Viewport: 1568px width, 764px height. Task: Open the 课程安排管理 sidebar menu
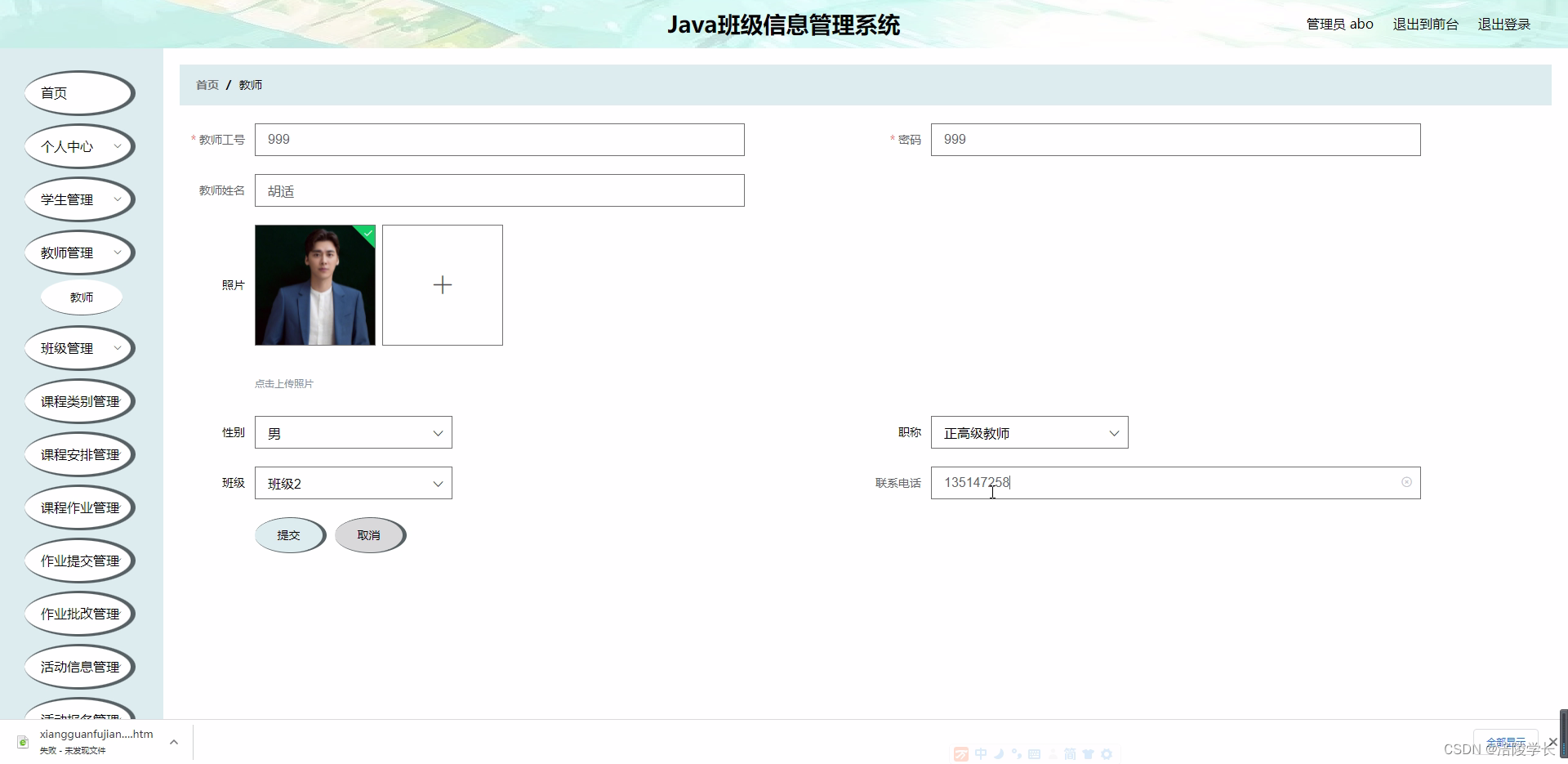point(79,453)
